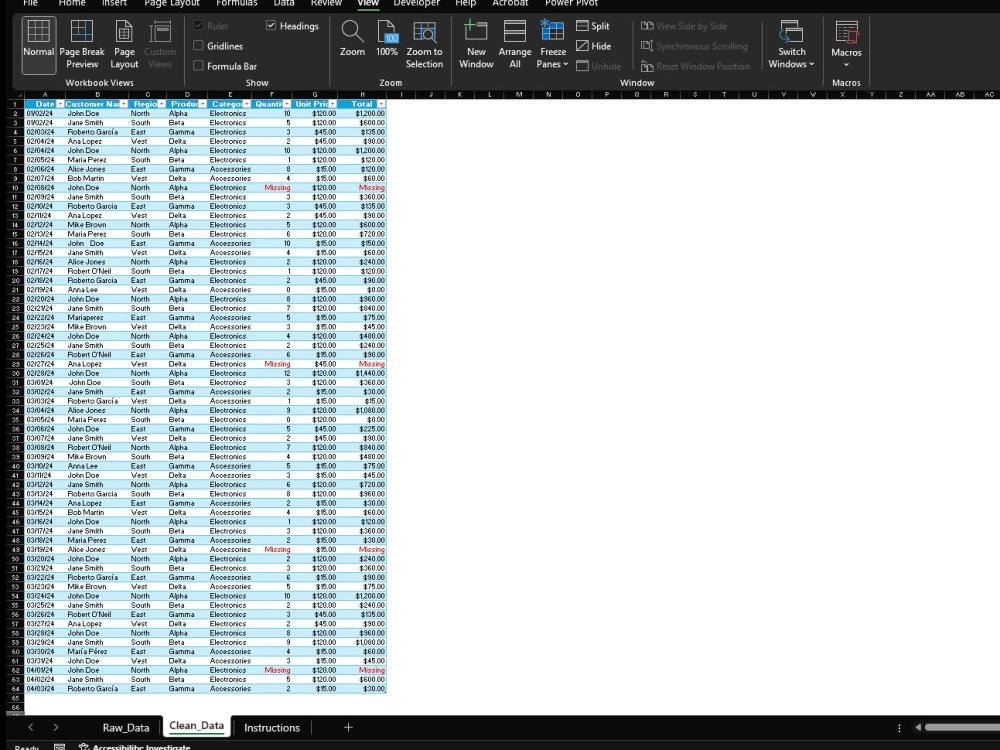This screenshot has width=1000, height=750.
Task: Click Arrange All windows
Action: point(515,45)
